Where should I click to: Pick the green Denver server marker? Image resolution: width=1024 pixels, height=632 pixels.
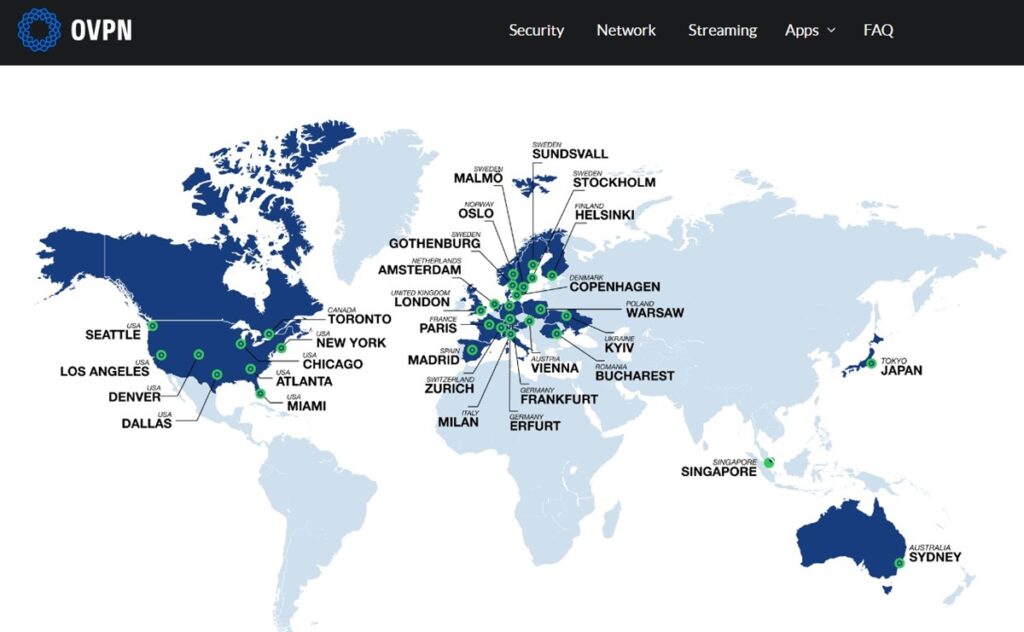coord(199,355)
